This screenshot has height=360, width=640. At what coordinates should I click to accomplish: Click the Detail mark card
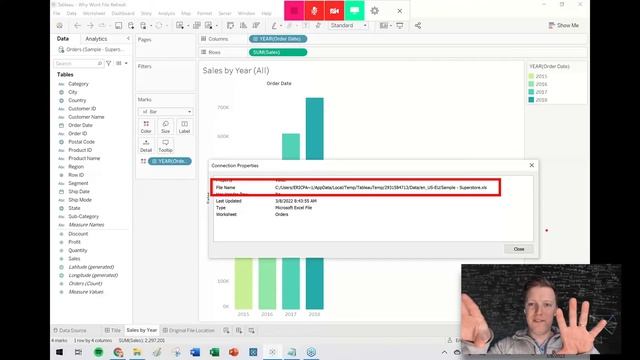click(x=146, y=146)
